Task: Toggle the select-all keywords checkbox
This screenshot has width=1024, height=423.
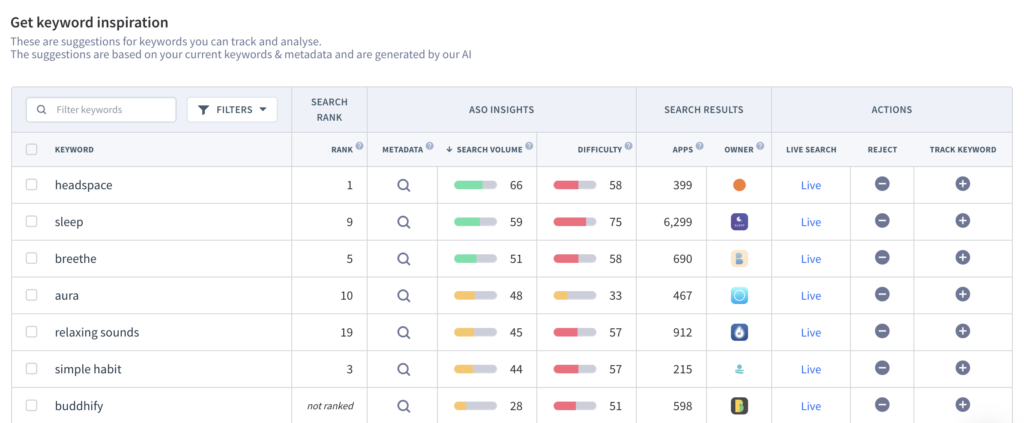Action: point(31,149)
